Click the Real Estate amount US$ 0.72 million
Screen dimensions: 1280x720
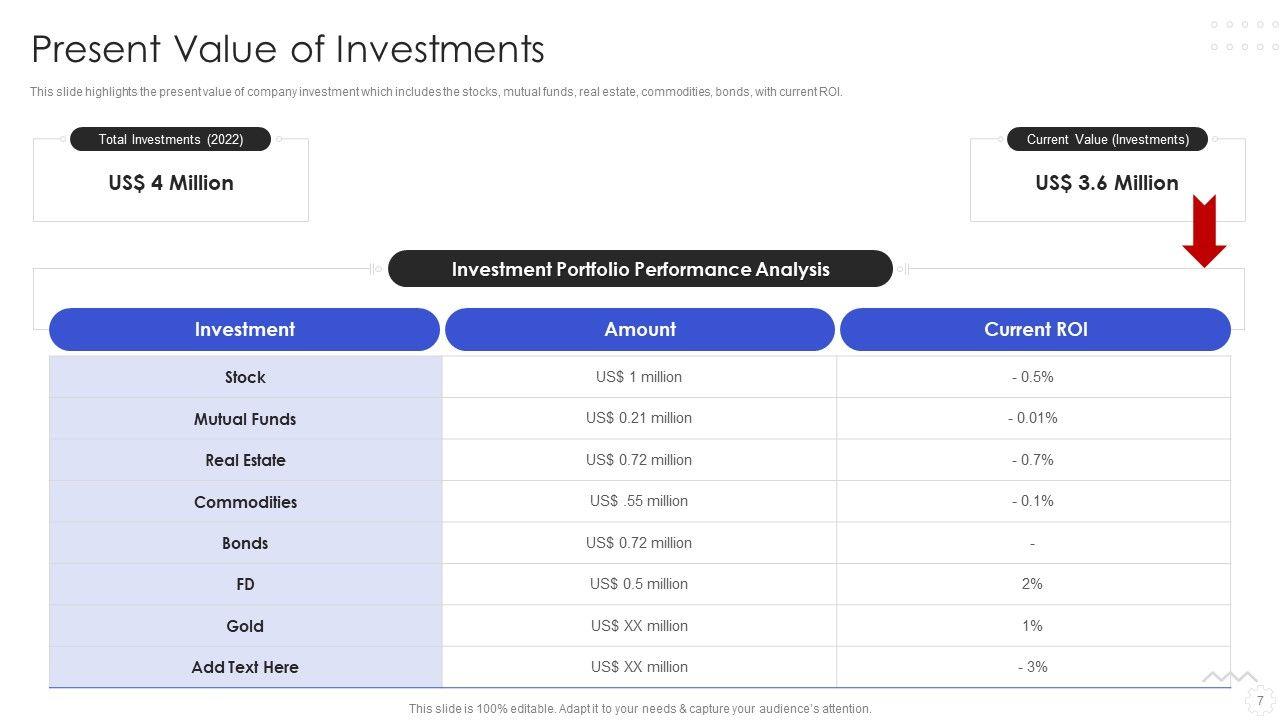pos(639,460)
